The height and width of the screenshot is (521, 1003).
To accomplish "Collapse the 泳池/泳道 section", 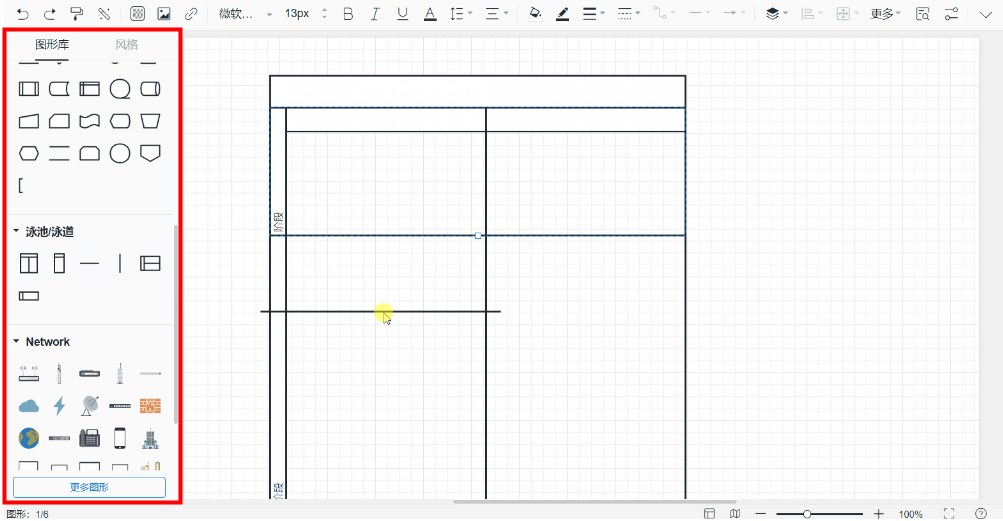I will (x=16, y=231).
